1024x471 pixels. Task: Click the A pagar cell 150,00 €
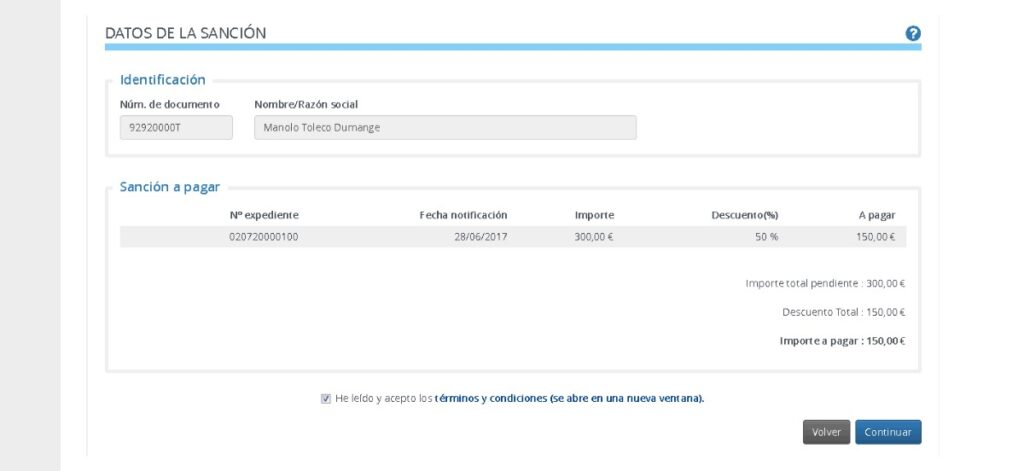pos(876,237)
